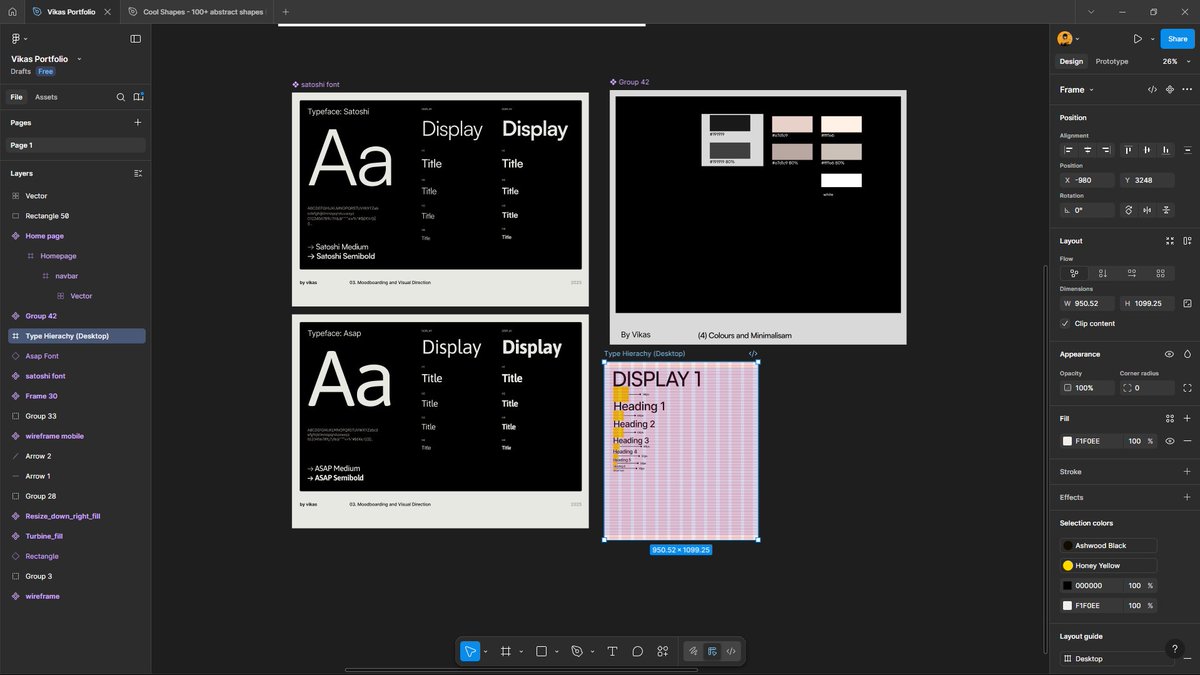The height and width of the screenshot is (675, 1200).
Task: Click the X position input field
Action: tap(1086, 179)
